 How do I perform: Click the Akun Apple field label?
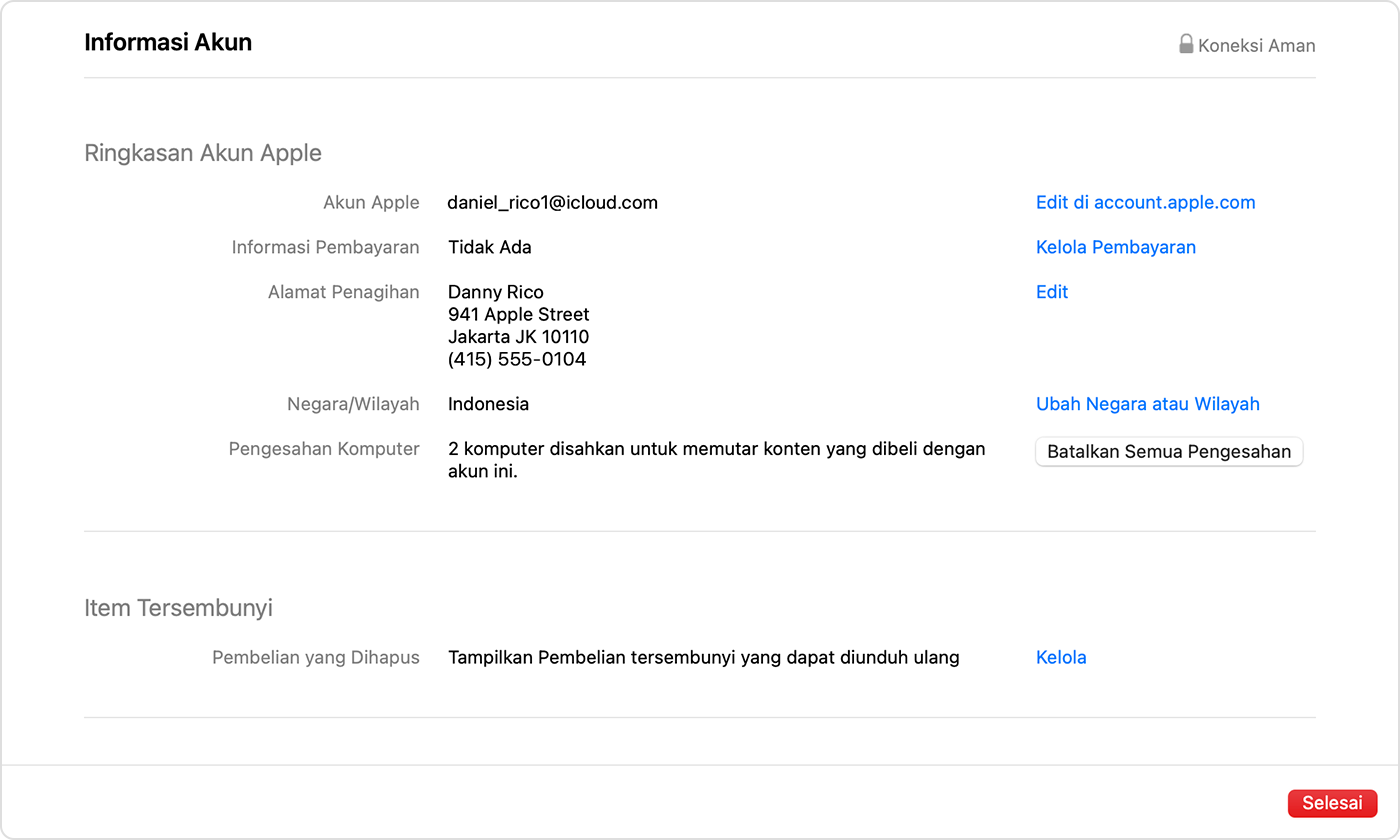click(x=371, y=202)
